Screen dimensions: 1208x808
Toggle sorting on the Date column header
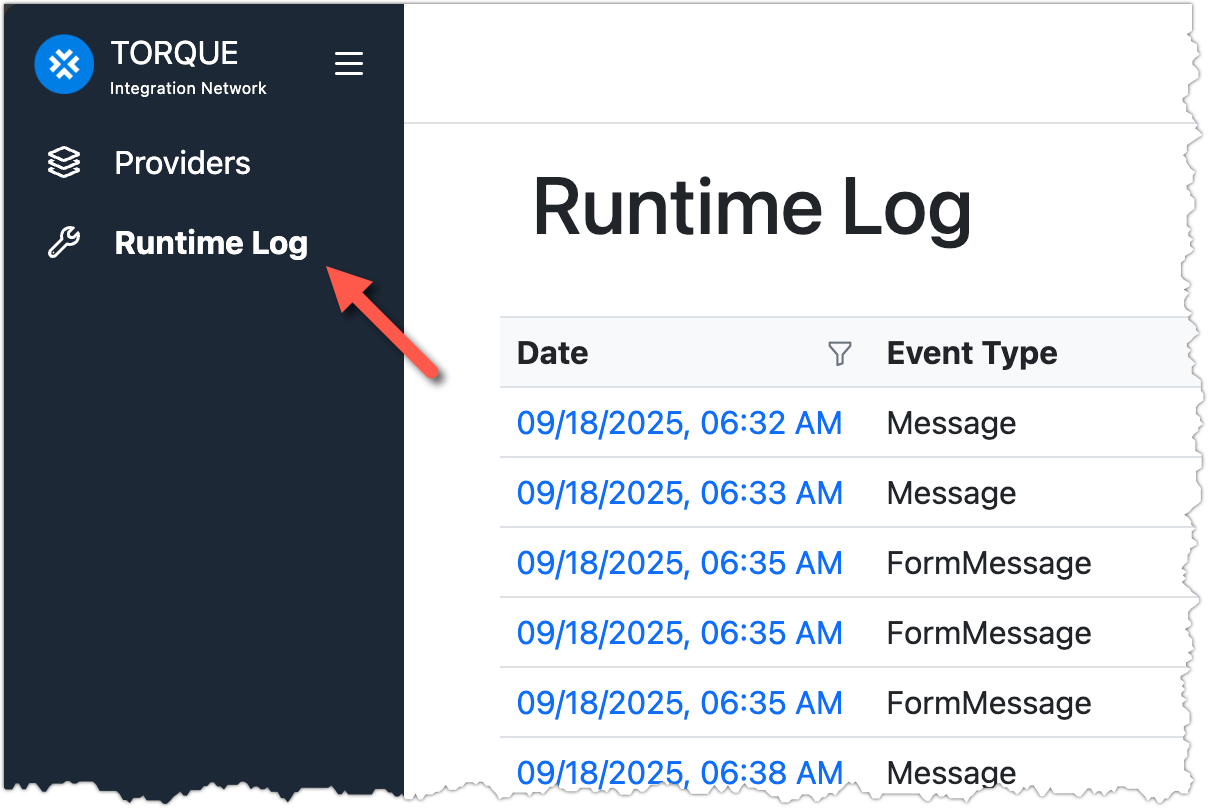click(552, 353)
